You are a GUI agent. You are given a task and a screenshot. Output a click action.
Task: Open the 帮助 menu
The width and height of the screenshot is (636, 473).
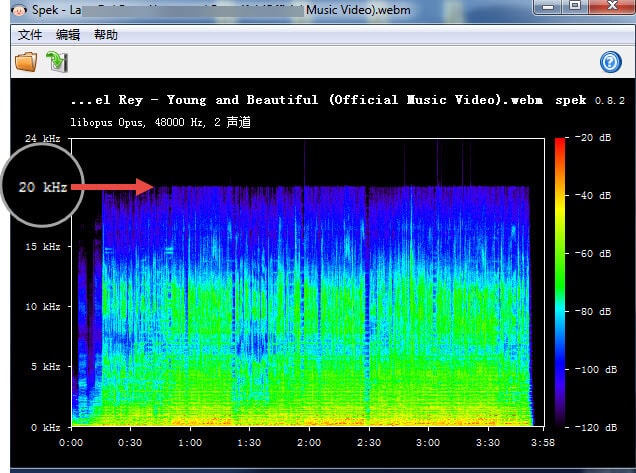point(105,35)
